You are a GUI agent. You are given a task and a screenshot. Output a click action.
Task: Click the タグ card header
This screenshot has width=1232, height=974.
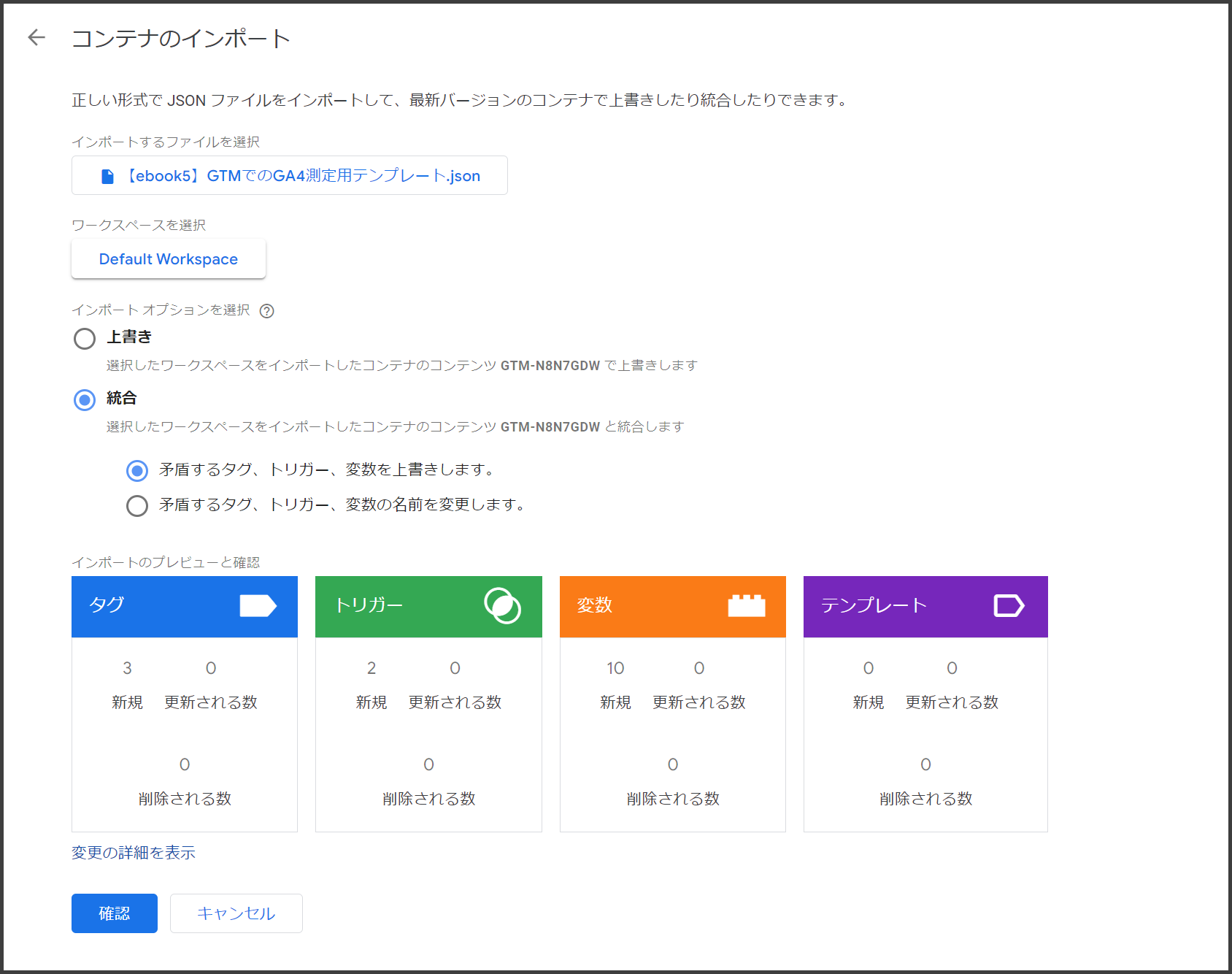point(185,607)
